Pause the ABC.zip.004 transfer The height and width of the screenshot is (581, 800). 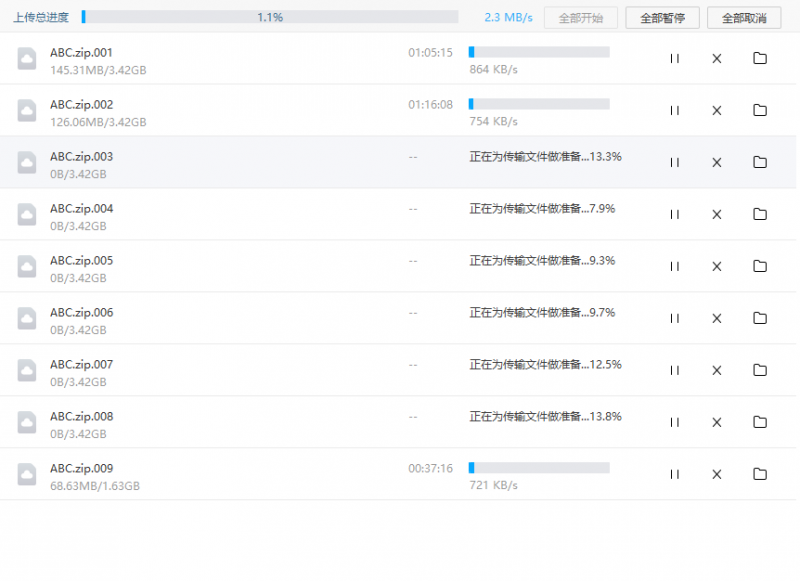click(x=674, y=214)
